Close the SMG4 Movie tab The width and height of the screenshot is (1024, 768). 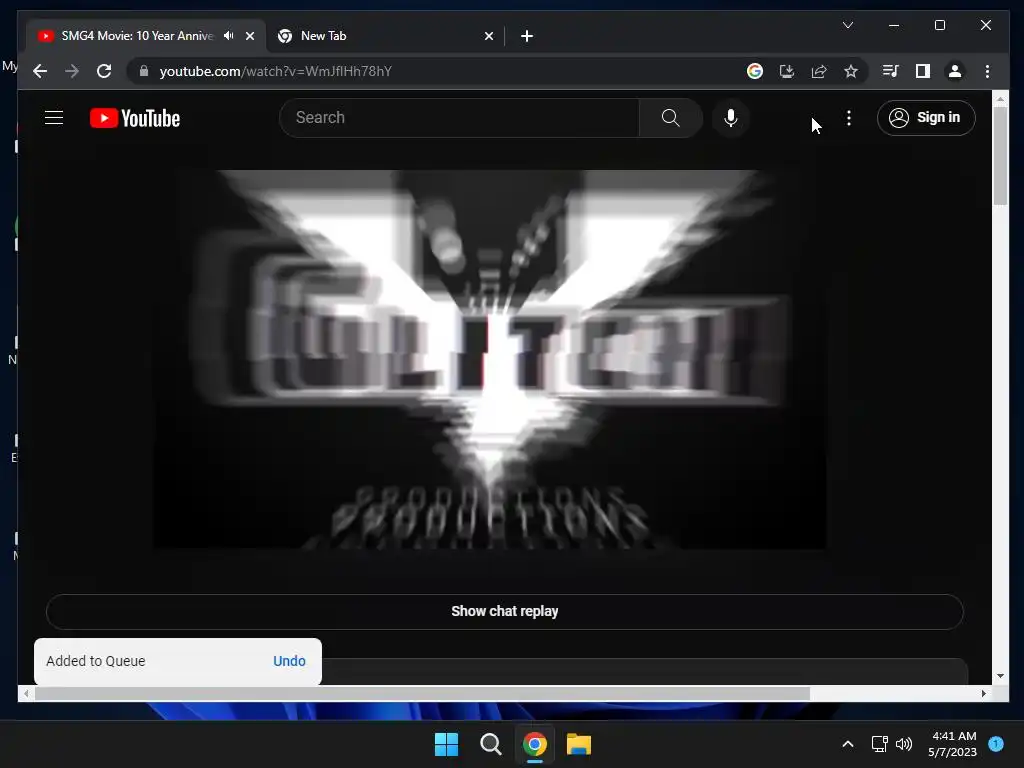point(250,36)
